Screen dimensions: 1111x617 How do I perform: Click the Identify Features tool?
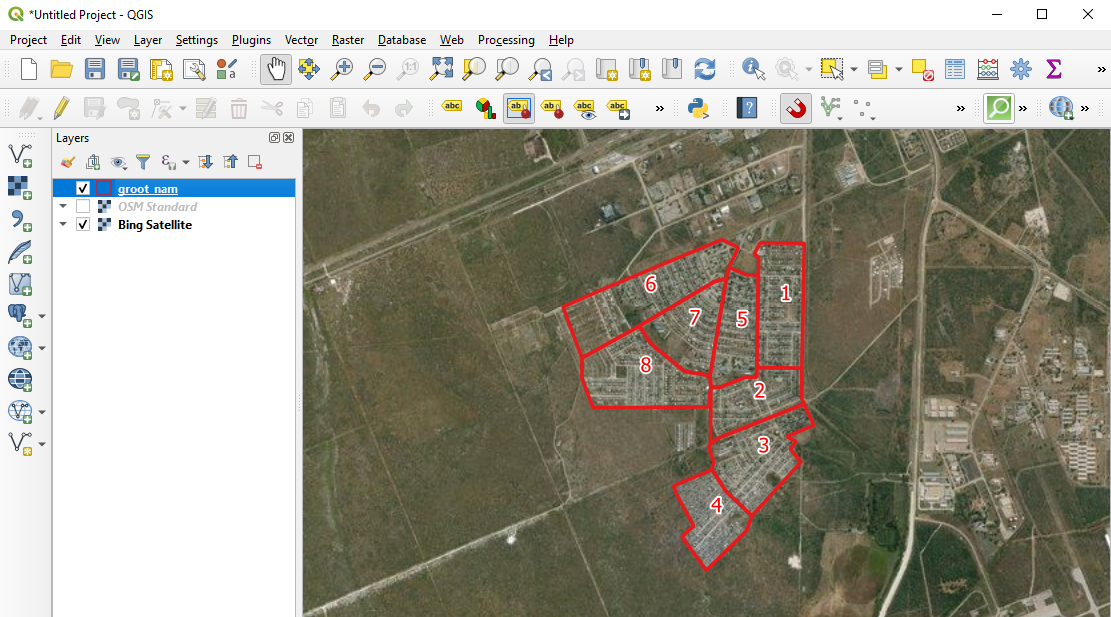(x=754, y=69)
